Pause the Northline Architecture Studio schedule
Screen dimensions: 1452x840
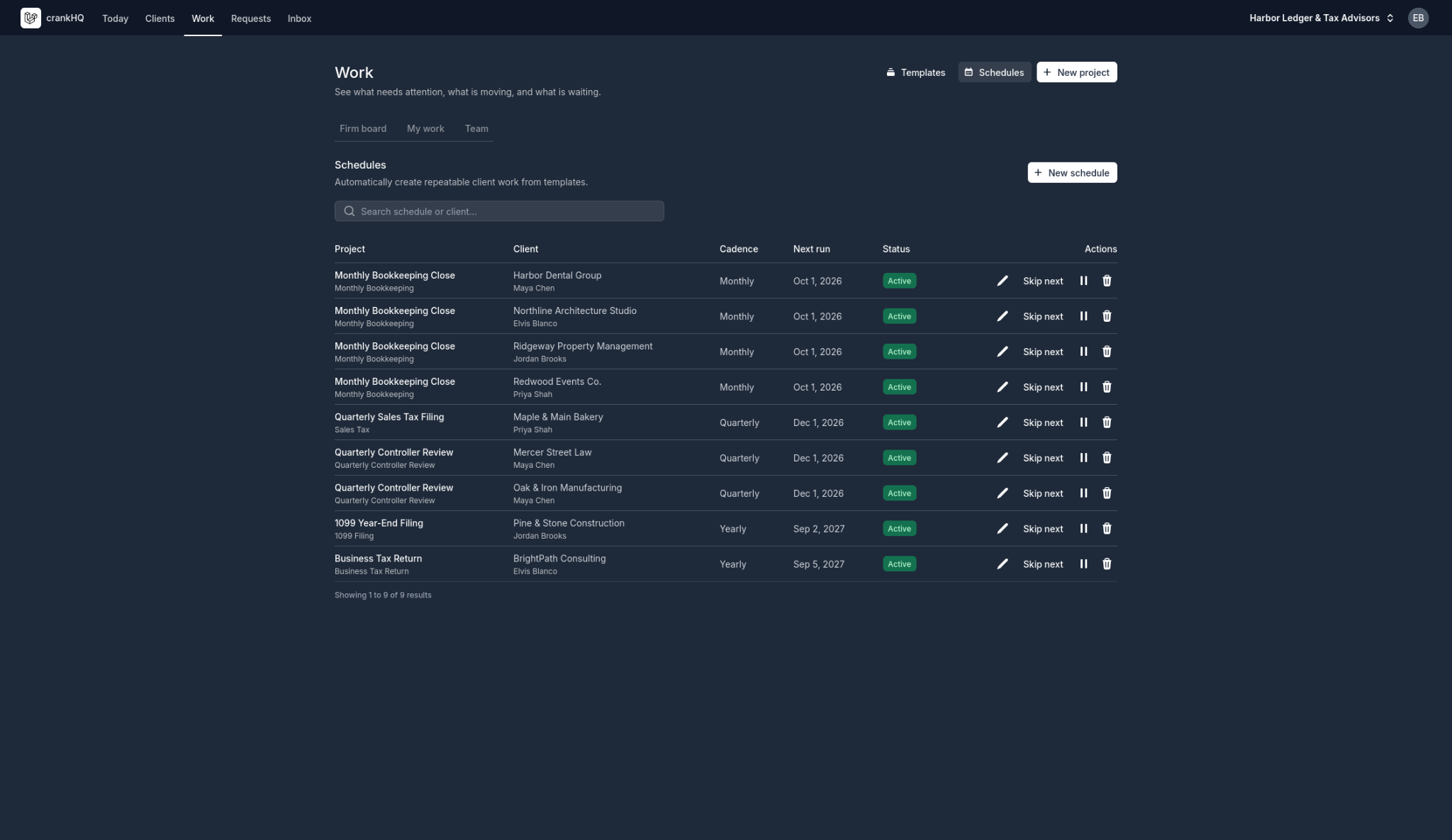[x=1083, y=316]
